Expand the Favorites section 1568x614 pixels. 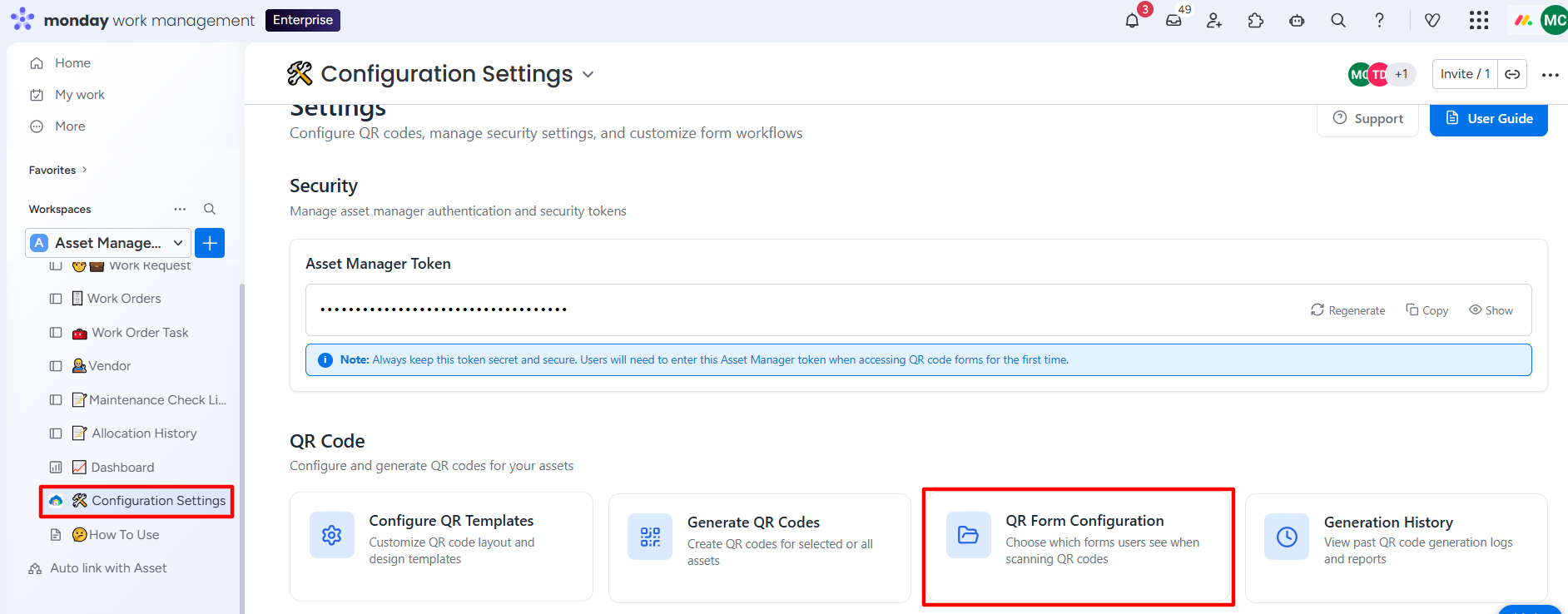[58, 170]
